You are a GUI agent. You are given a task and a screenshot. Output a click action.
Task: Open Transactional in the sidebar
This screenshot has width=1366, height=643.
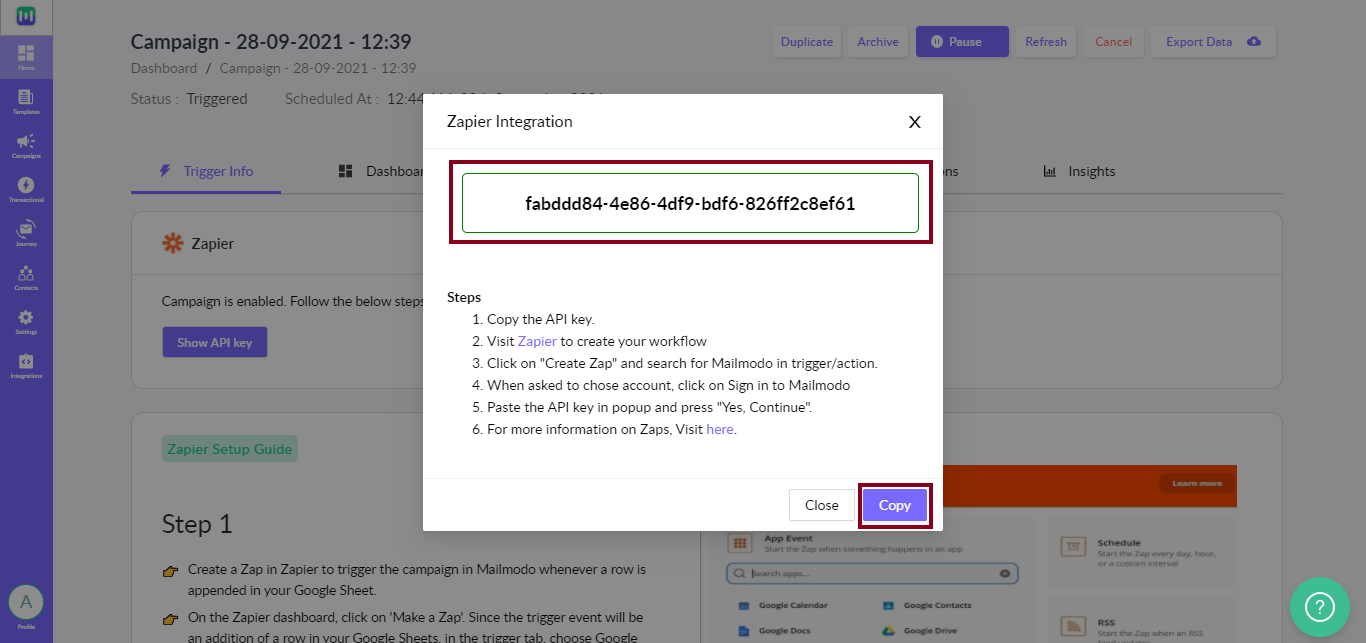pyautogui.click(x=26, y=189)
